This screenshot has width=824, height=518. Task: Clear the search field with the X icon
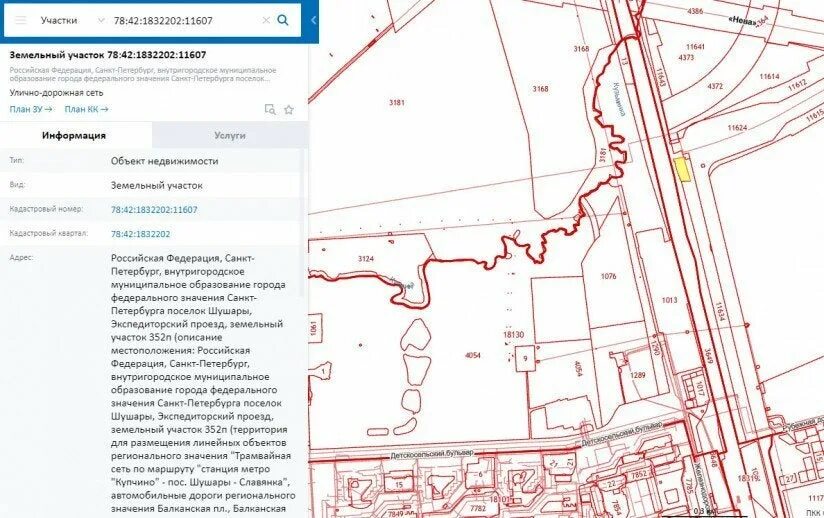coord(266,20)
